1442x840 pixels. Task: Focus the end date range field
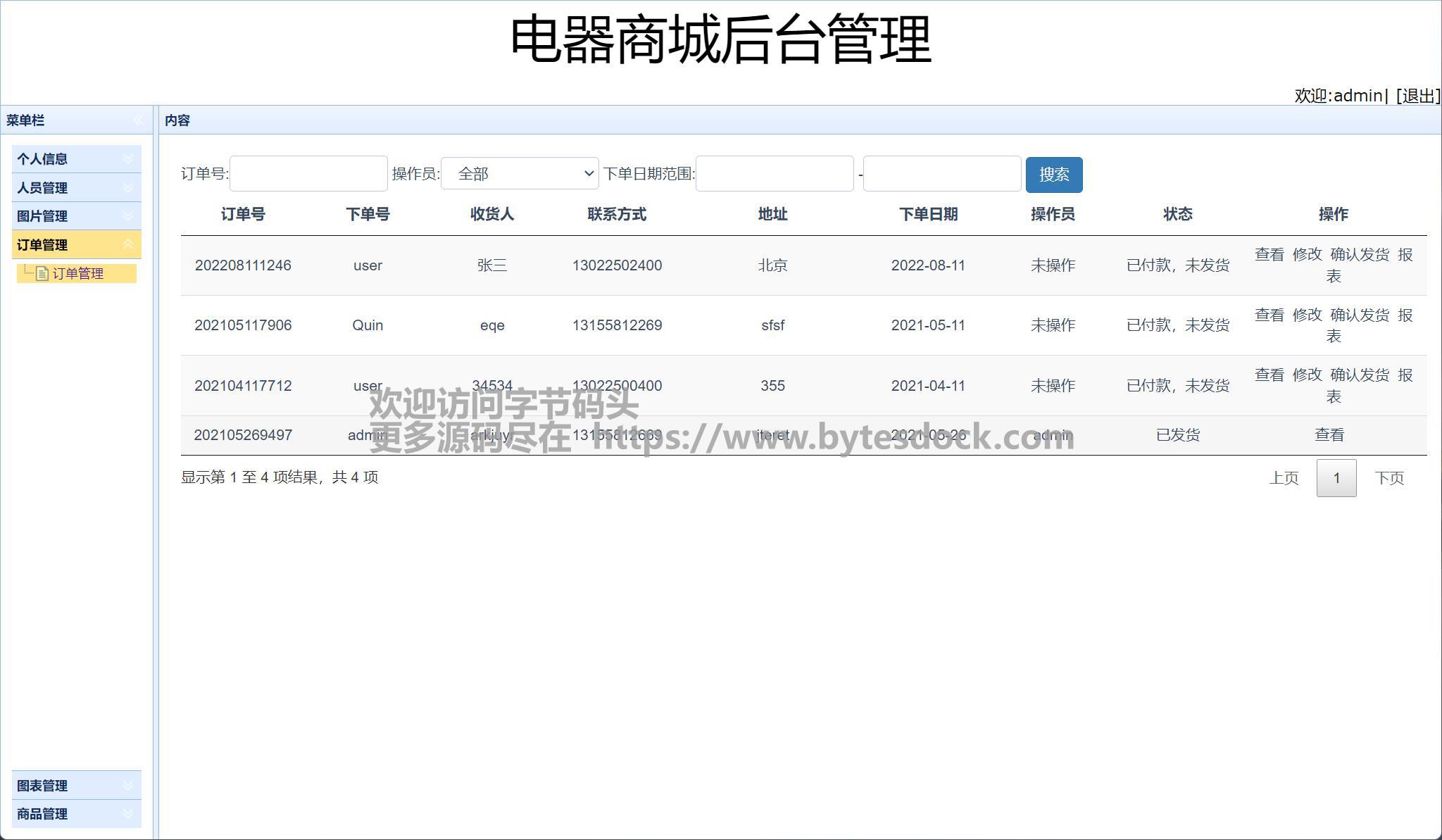942,174
